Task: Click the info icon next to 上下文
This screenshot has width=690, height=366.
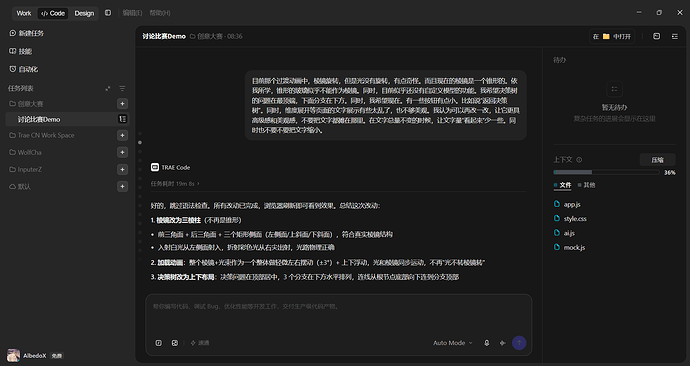Action: [x=579, y=160]
